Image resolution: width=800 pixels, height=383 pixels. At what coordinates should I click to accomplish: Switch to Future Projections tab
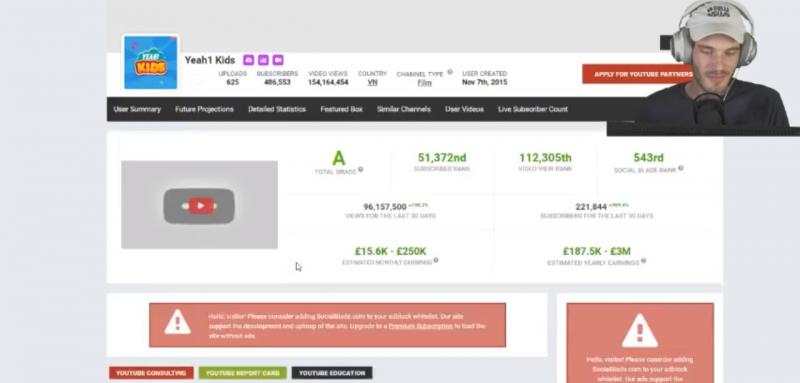204,109
